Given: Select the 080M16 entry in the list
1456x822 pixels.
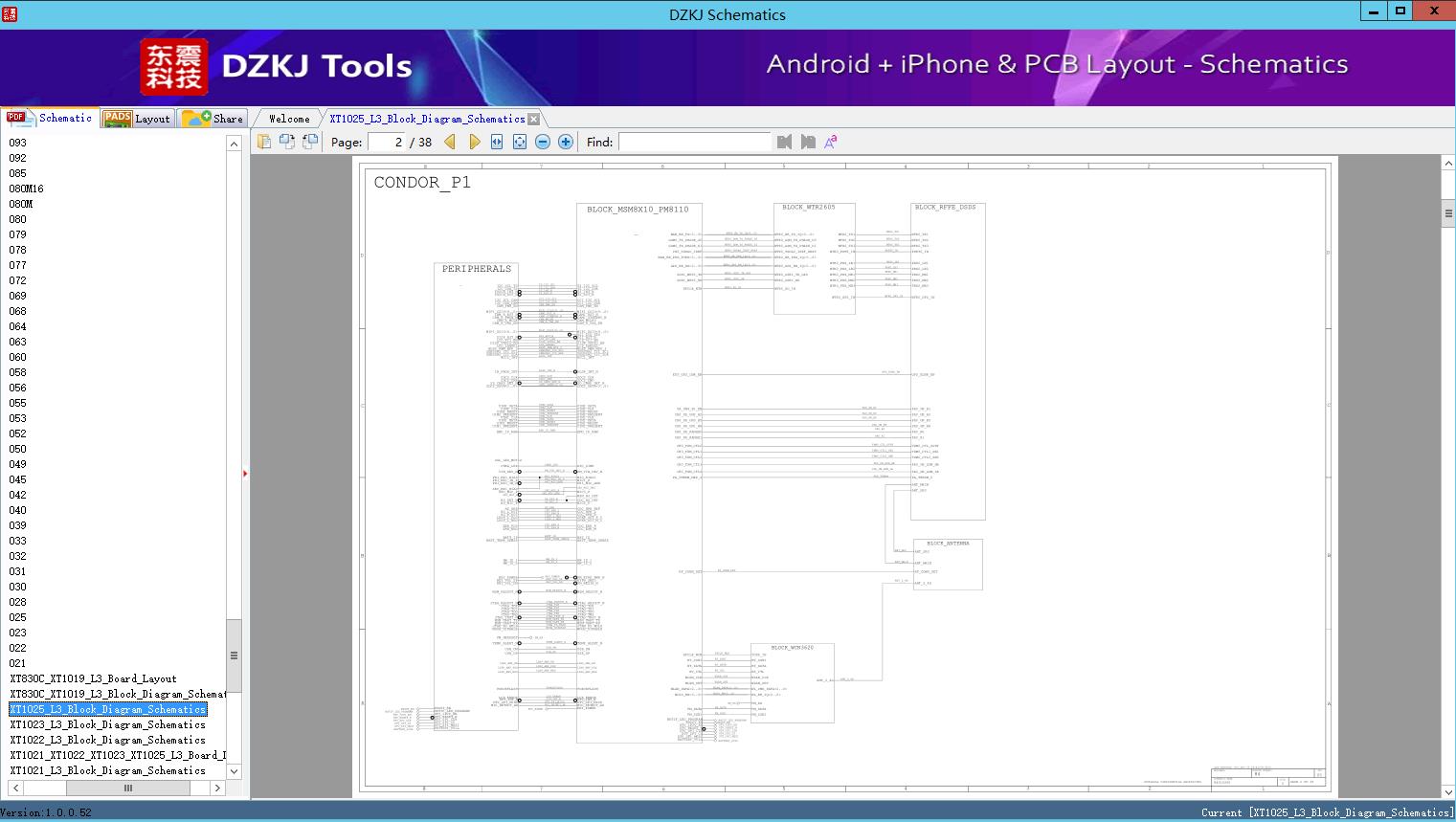Looking at the screenshot, I should [x=27, y=189].
